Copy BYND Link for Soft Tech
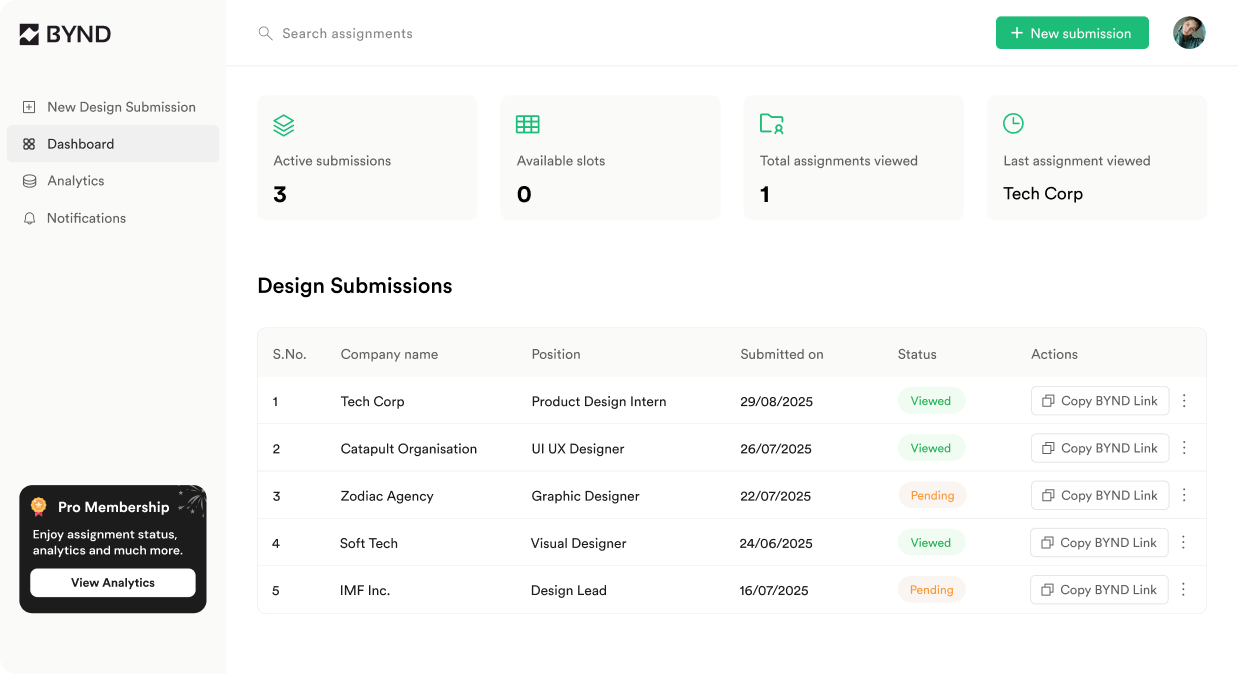Screen dimensions: 1239x674 (x=1098, y=543)
